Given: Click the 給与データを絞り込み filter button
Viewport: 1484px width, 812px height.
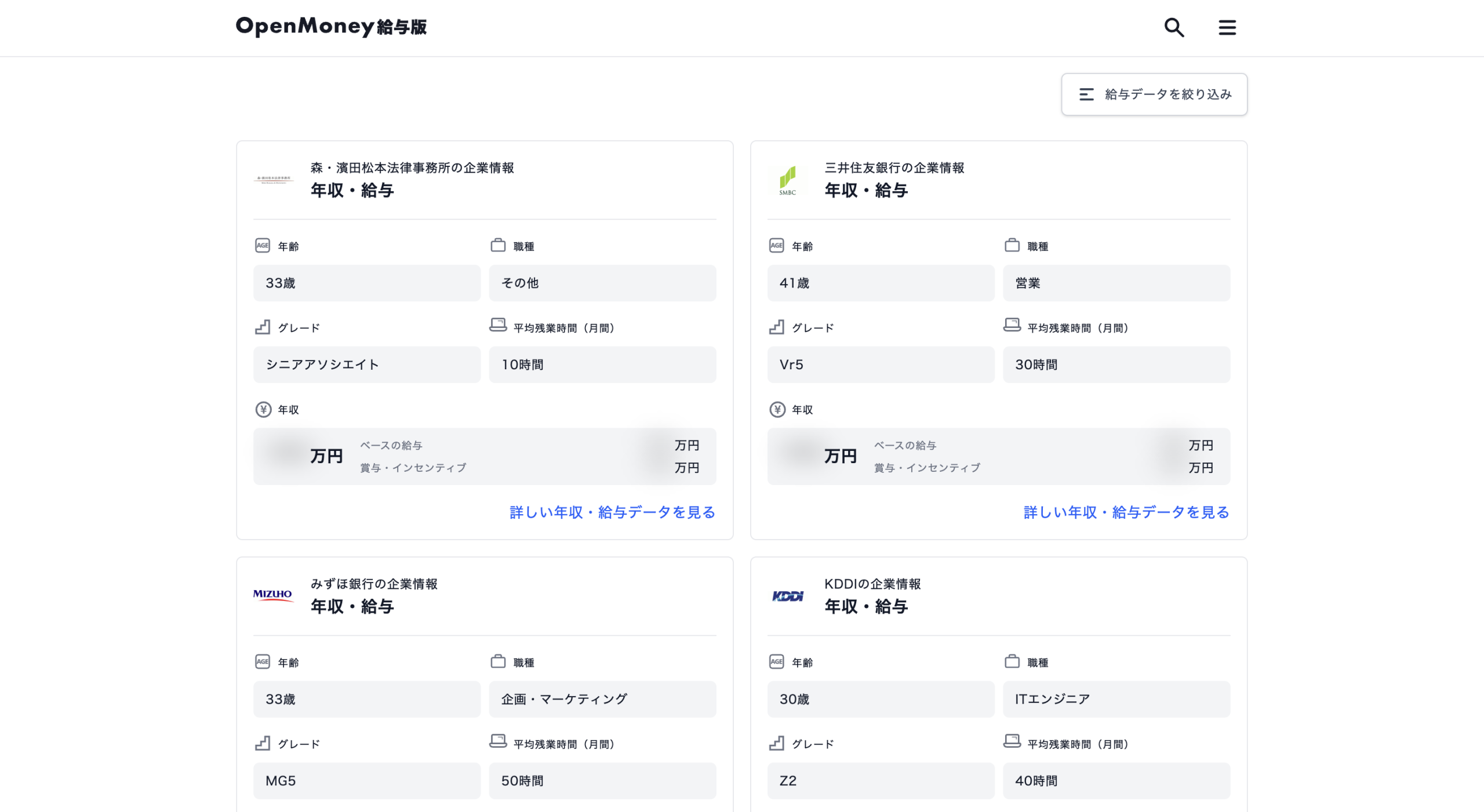Looking at the screenshot, I should click(x=1154, y=94).
